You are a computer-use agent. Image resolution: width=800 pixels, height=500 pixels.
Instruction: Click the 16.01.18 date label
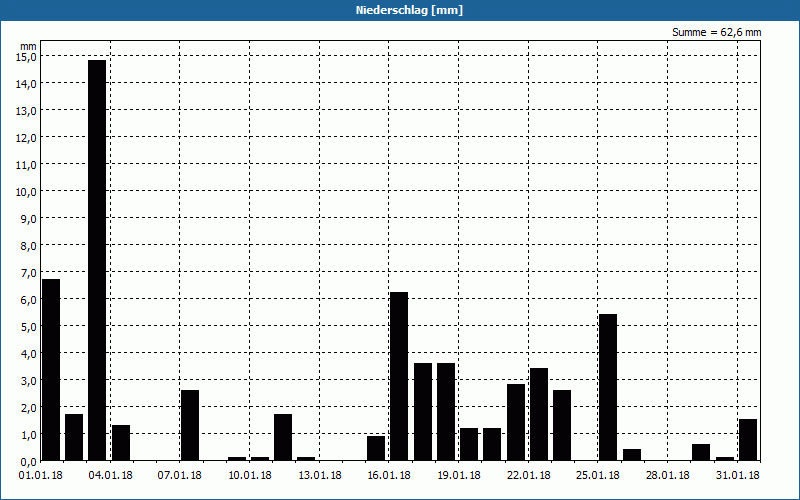[x=389, y=475]
